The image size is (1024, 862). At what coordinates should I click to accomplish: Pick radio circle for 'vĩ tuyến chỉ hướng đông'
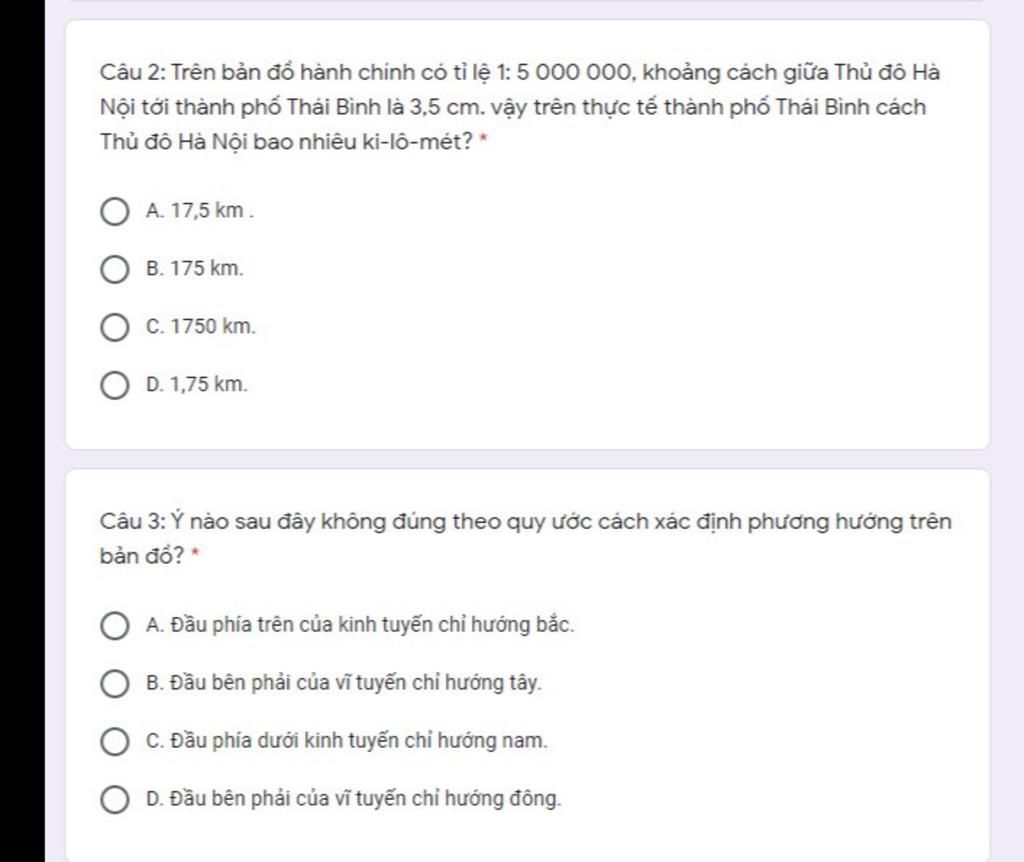point(114,799)
